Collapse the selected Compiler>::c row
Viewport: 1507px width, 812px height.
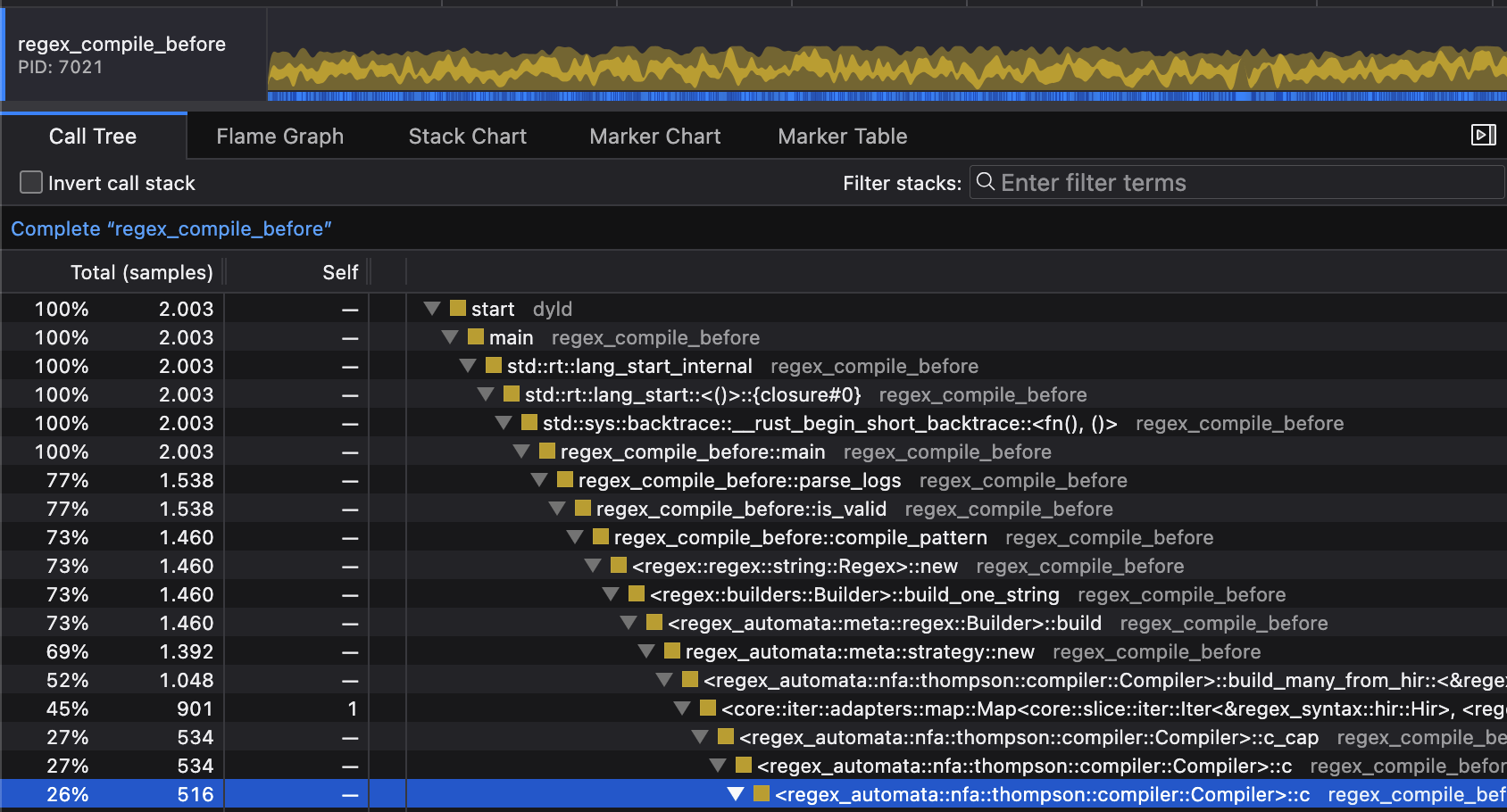(736, 793)
